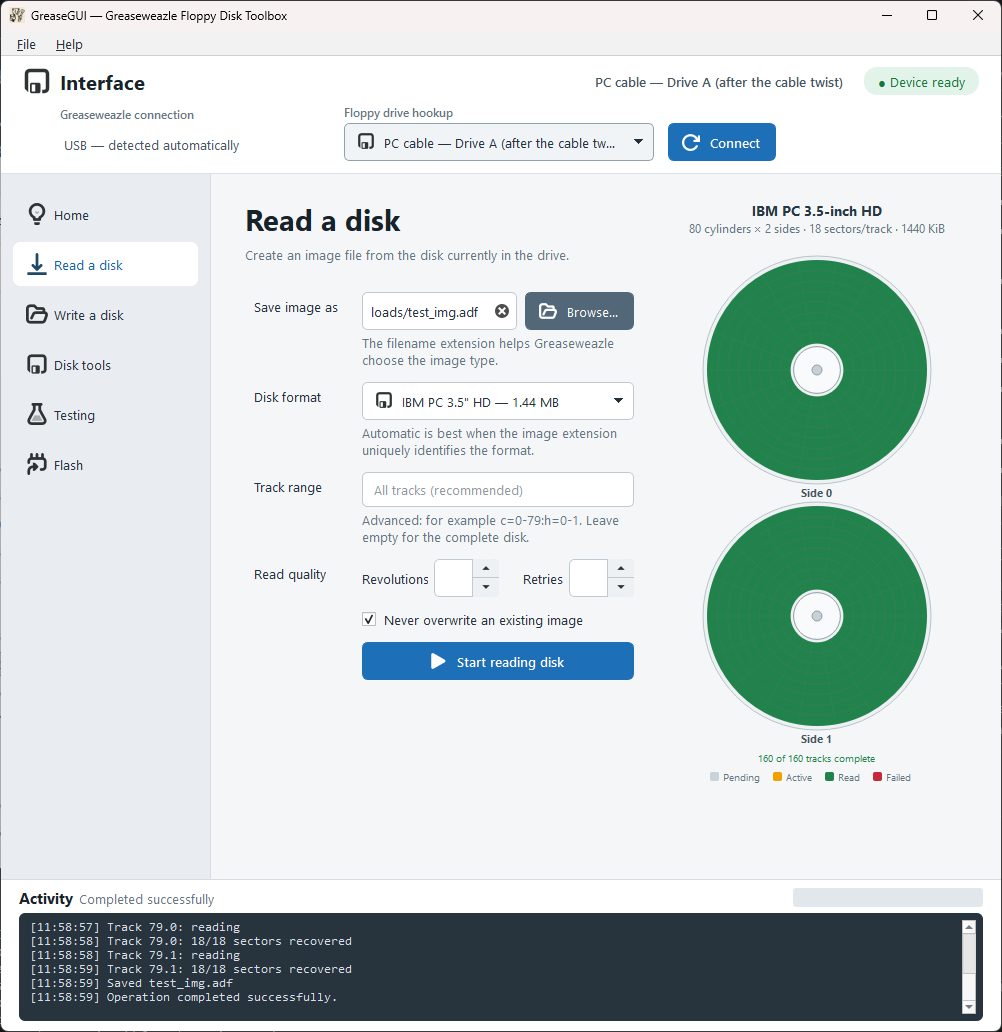1002x1032 pixels.
Task: Click the Active legend swatch
Action: (x=777, y=777)
